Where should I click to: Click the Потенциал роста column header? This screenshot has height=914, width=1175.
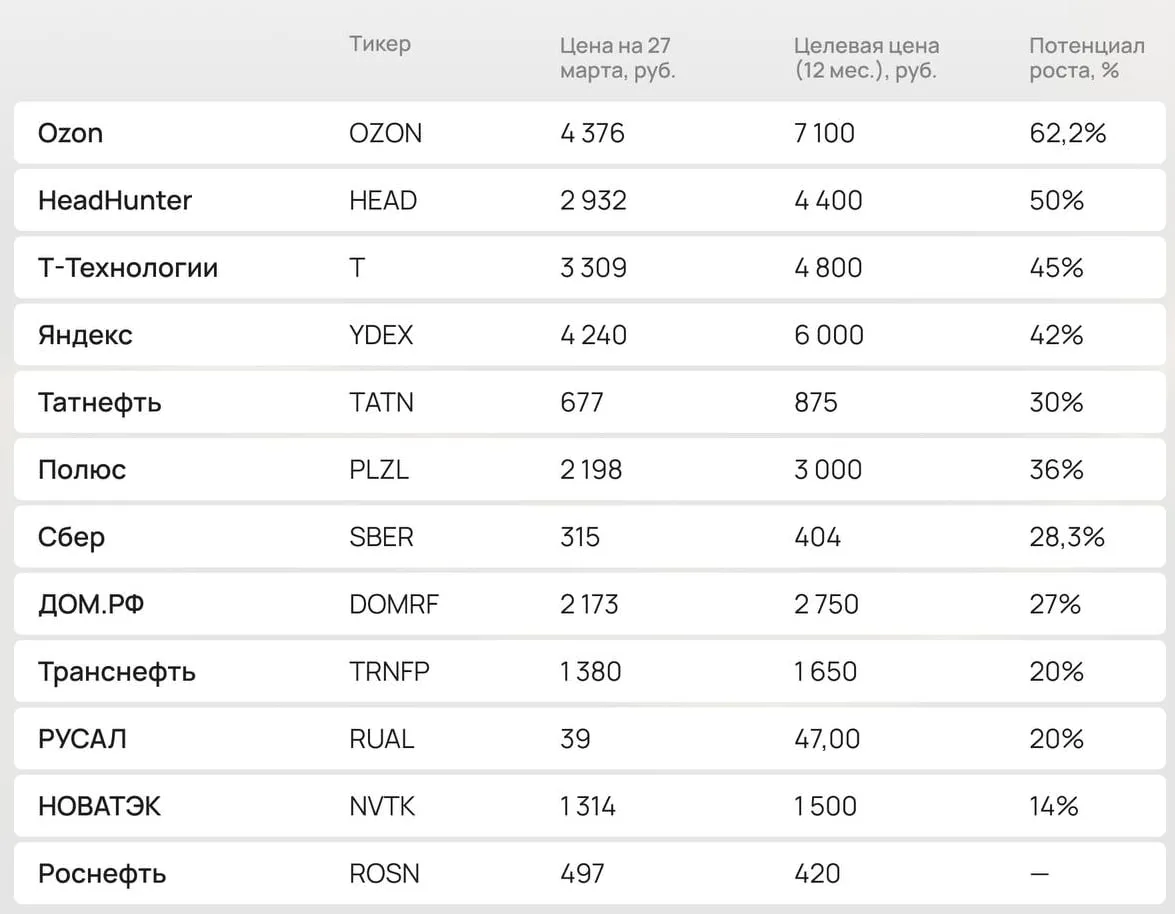point(1086,58)
